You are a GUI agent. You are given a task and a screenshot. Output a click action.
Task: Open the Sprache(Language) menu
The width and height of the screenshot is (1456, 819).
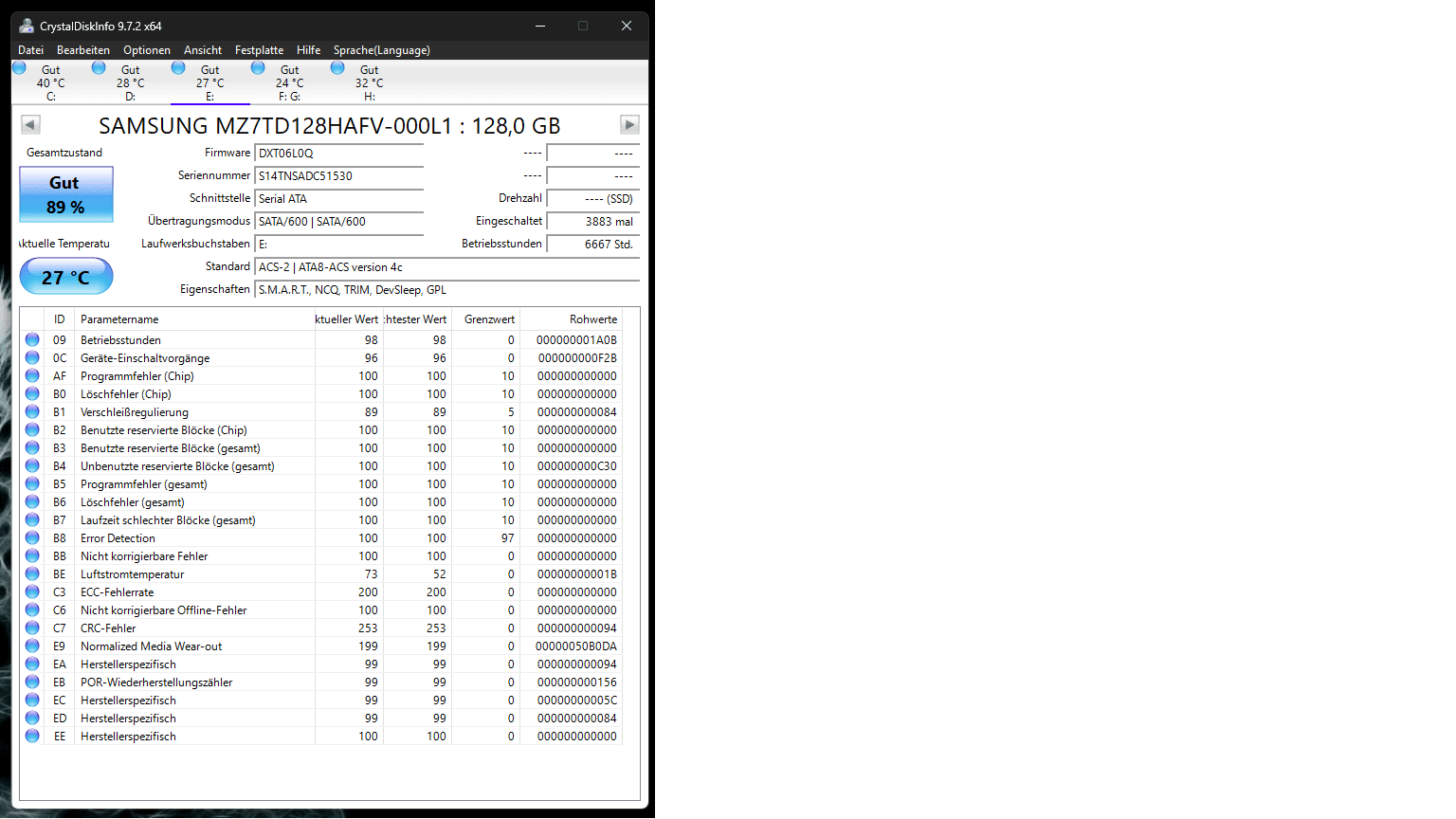coord(382,50)
